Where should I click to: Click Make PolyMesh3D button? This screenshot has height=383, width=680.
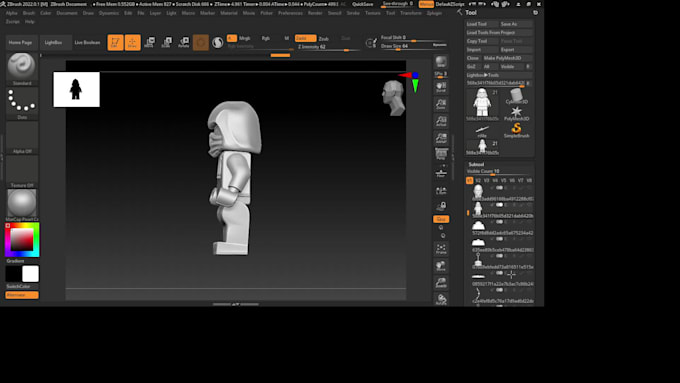(x=507, y=58)
